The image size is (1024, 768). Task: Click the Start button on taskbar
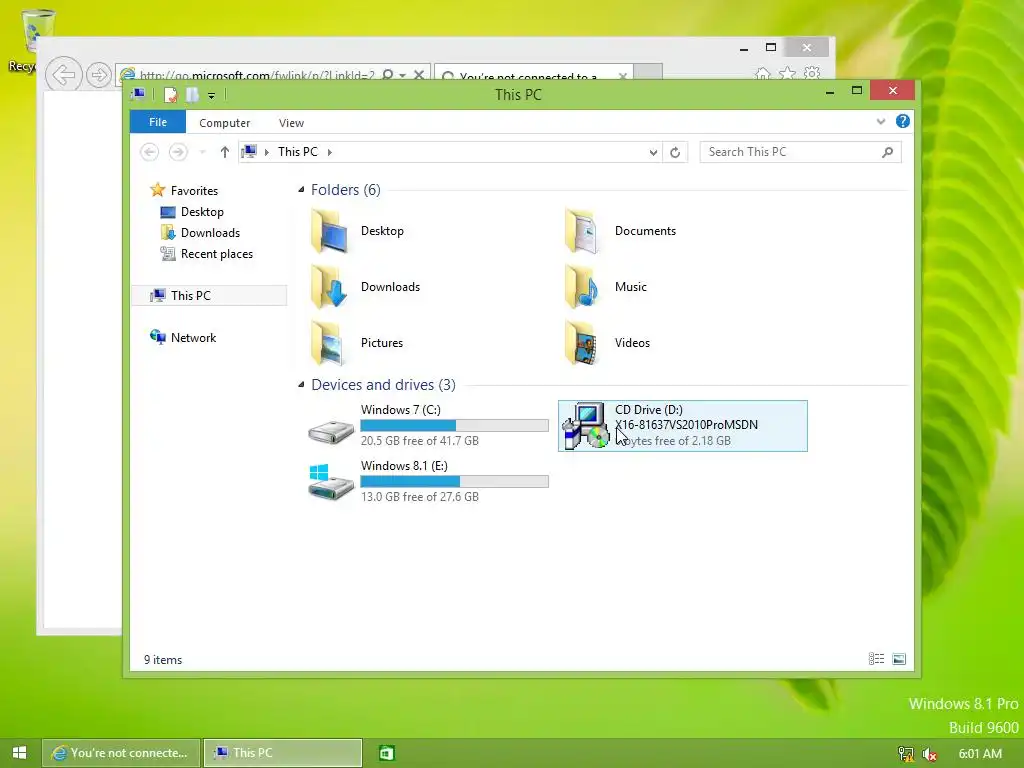click(20, 753)
